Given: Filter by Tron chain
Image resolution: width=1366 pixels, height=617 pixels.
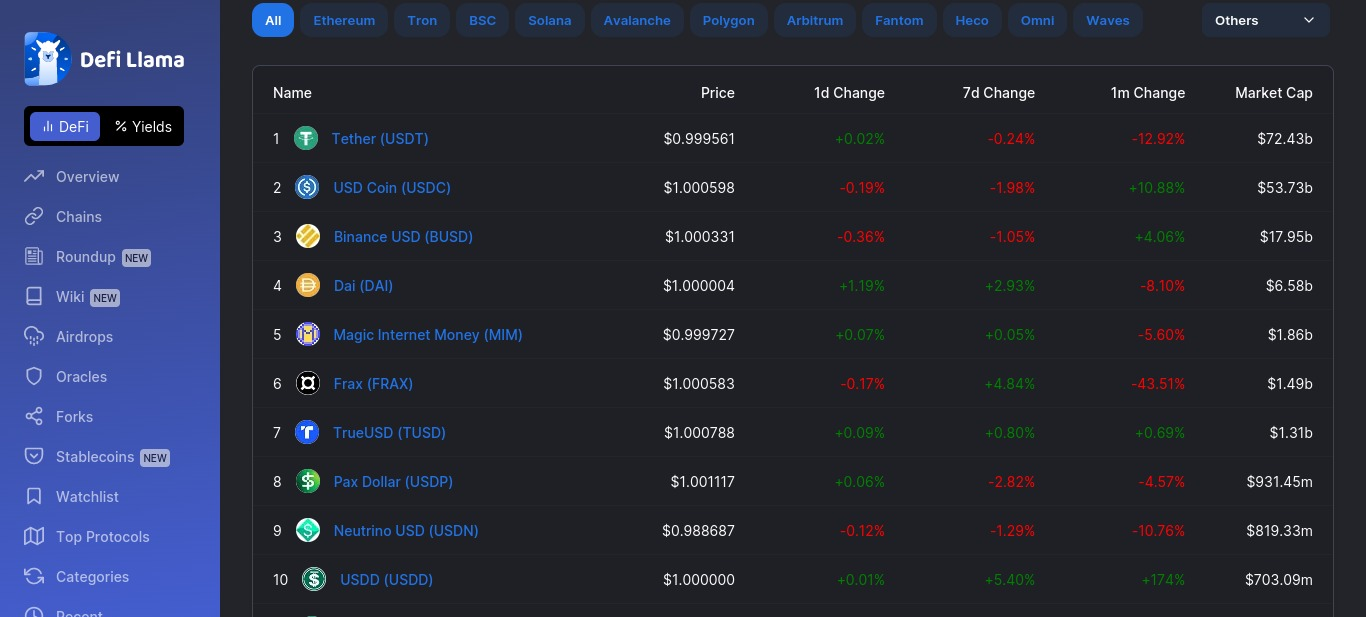Looking at the screenshot, I should [x=422, y=20].
